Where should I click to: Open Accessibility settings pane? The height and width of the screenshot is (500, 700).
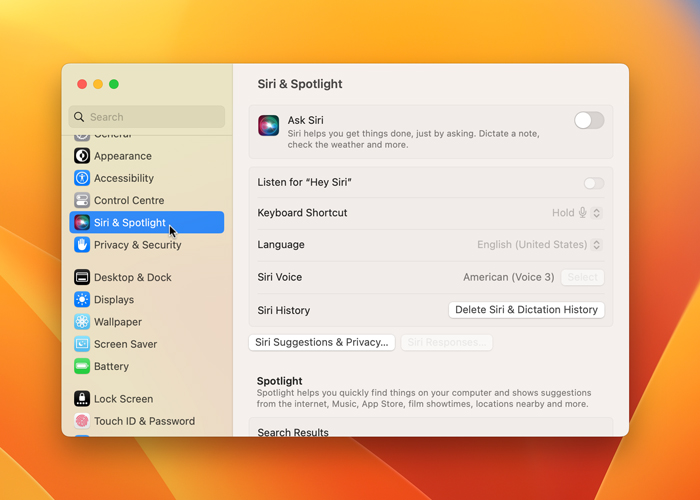point(146,178)
